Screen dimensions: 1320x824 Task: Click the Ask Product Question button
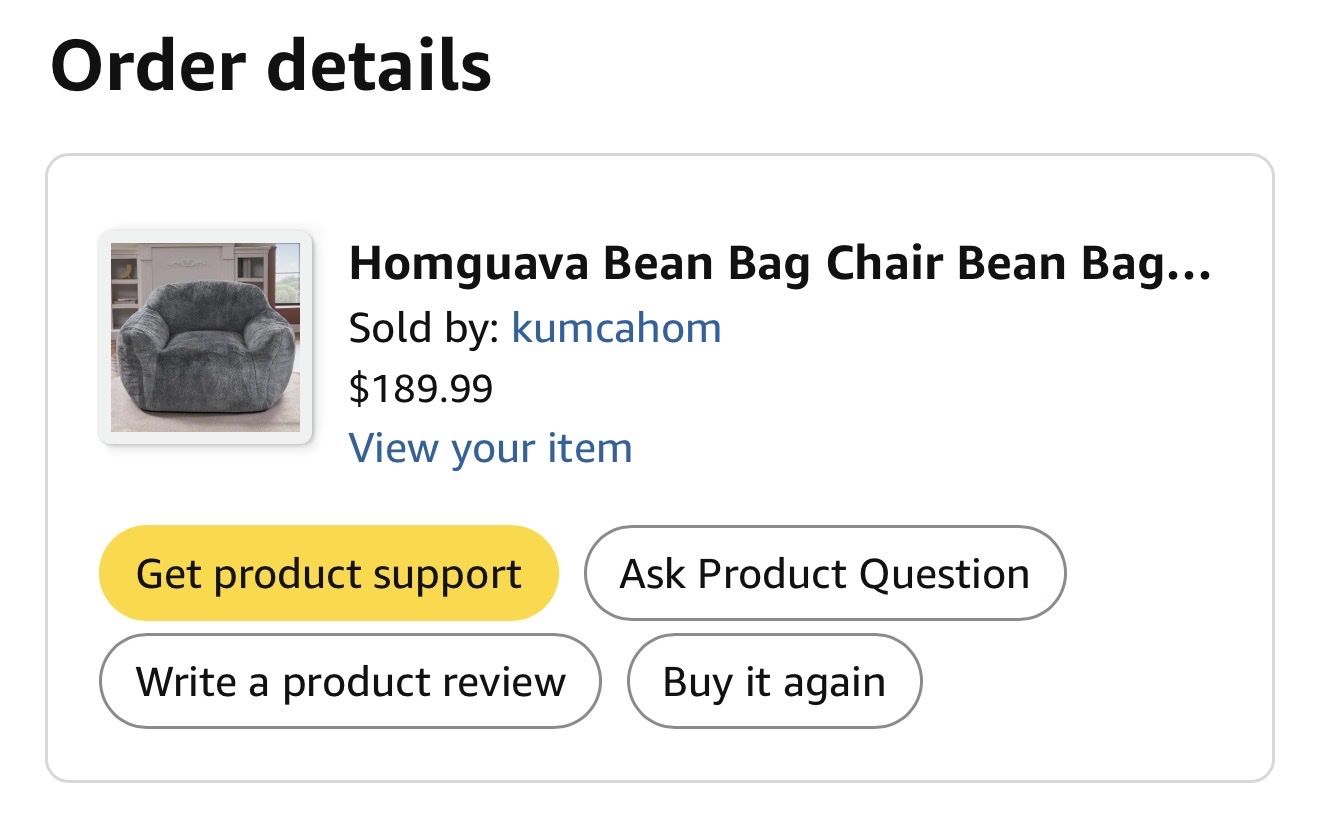[824, 574]
